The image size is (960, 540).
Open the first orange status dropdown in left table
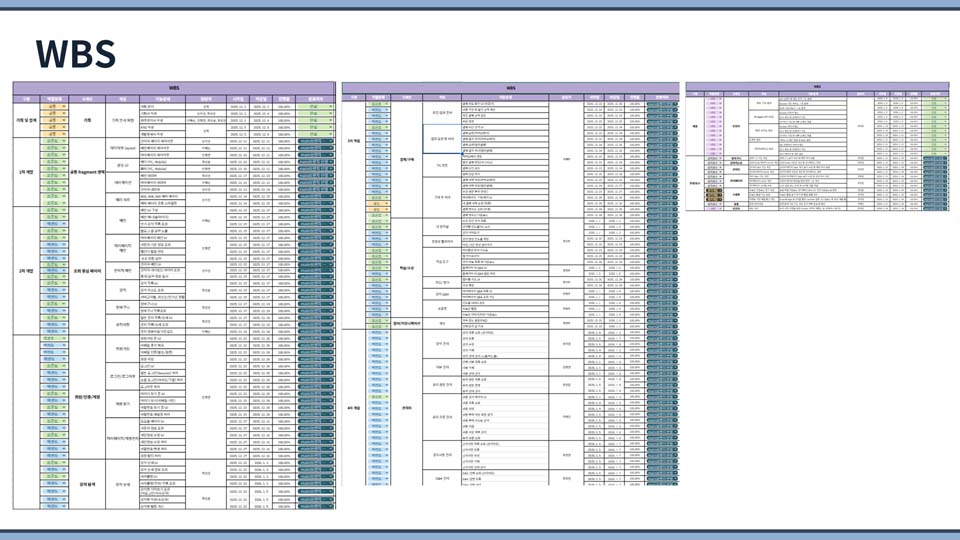[x=55, y=104]
